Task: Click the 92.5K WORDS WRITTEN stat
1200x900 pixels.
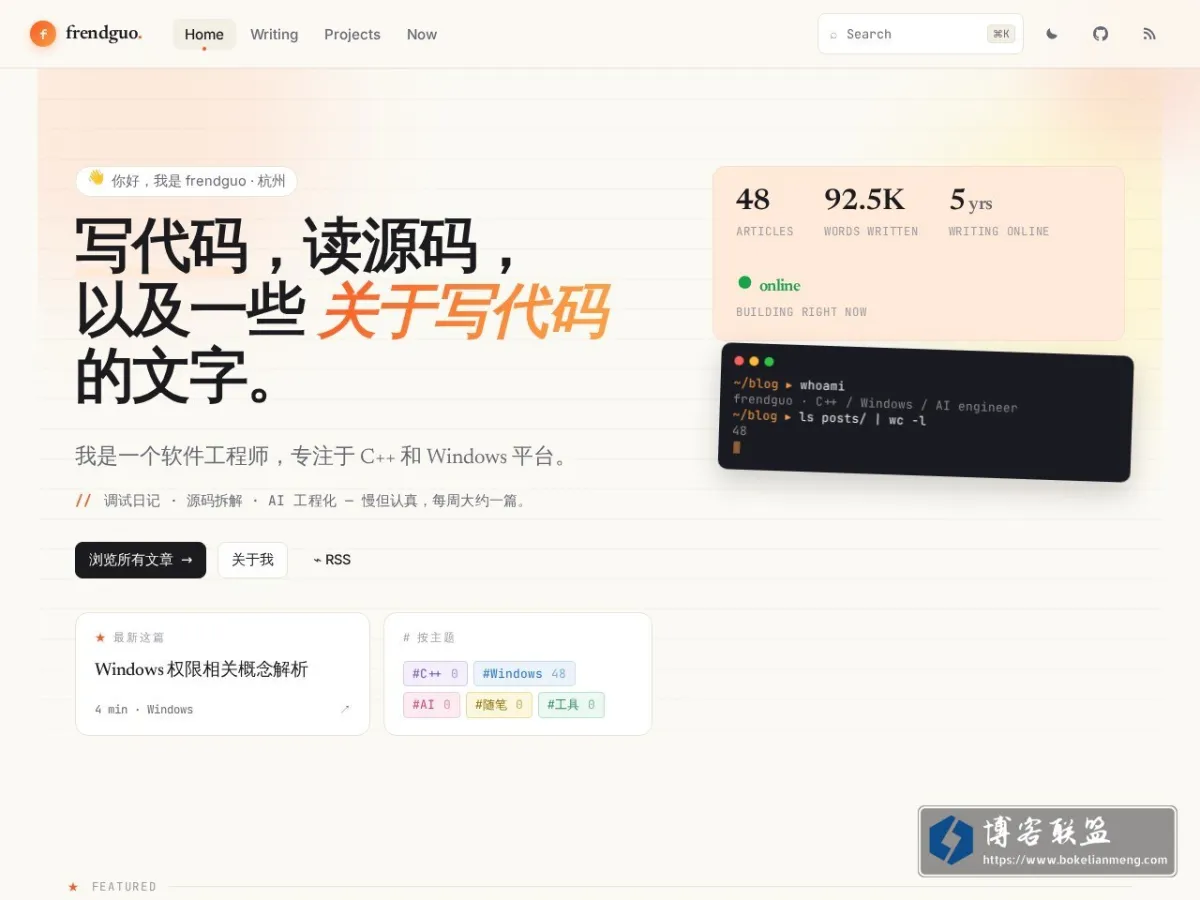Action: tap(870, 212)
